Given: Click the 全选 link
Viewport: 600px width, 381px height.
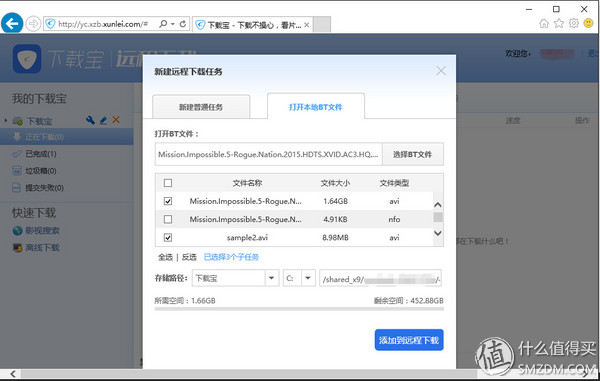Looking at the screenshot, I should 165,257.
